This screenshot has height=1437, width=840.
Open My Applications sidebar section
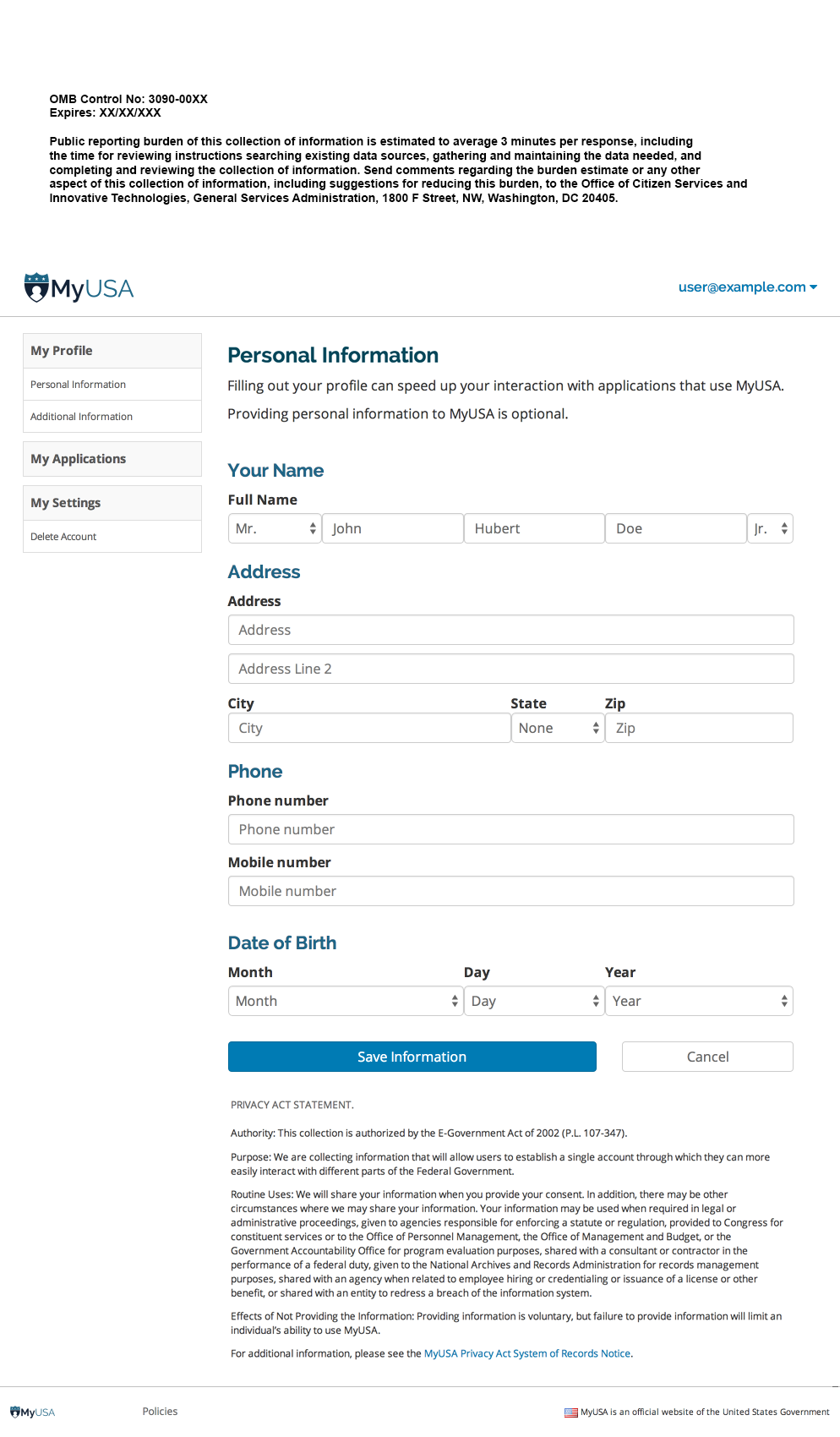[x=79, y=459]
